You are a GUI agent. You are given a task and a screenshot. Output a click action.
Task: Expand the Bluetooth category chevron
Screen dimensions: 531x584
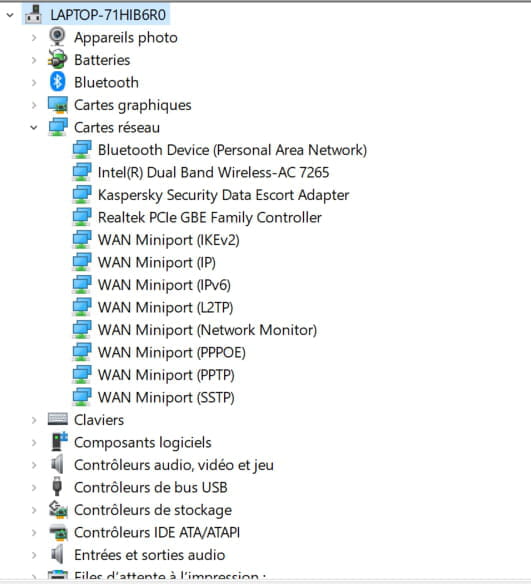click(34, 82)
